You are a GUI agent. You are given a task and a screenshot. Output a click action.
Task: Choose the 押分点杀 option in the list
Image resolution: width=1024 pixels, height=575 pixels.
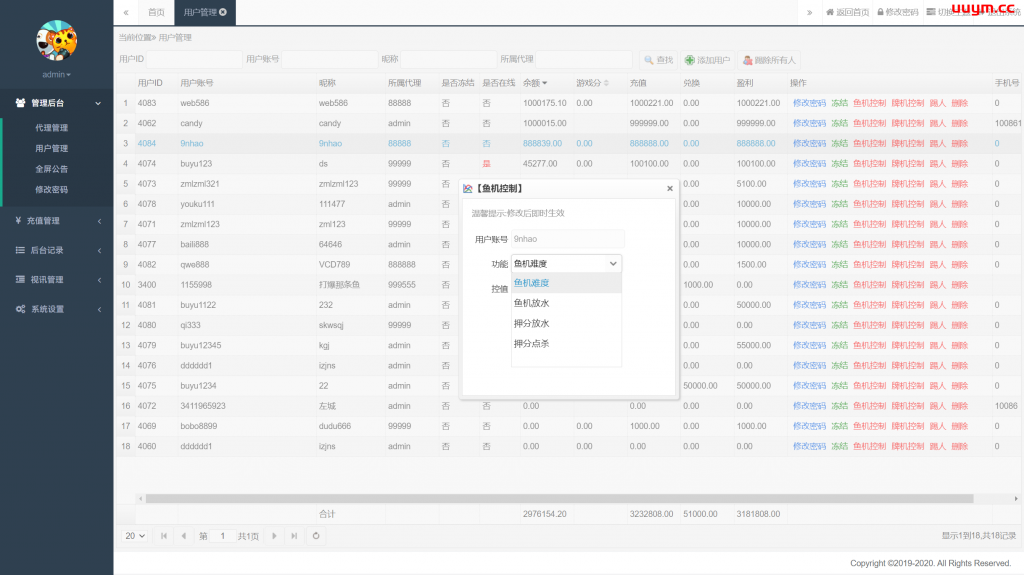pyautogui.click(x=531, y=344)
